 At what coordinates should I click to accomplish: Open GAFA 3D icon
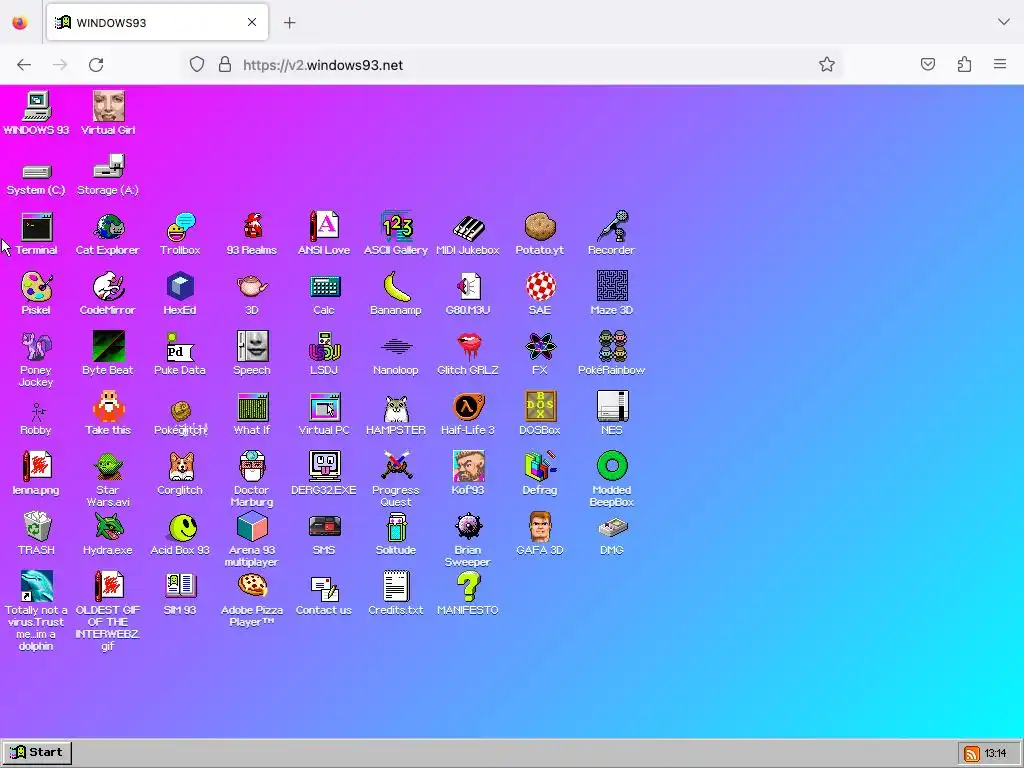pyautogui.click(x=540, y=526)
